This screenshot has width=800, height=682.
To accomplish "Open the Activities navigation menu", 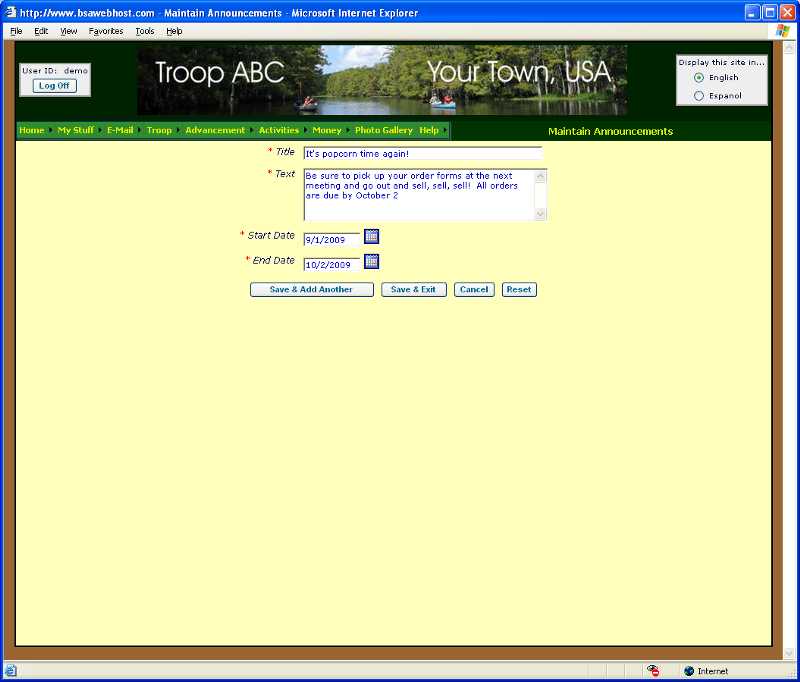I will click(279, 131).
